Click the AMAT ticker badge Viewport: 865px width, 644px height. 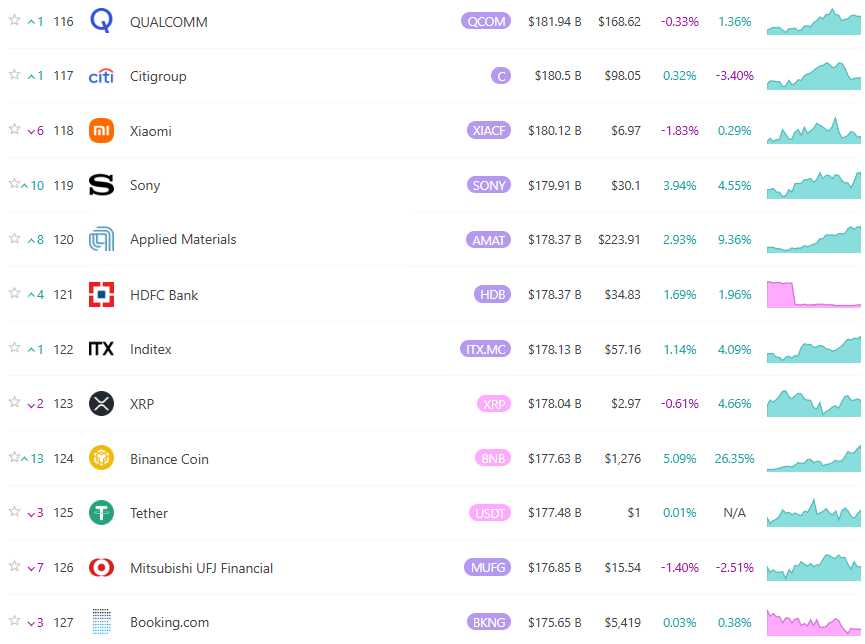point(488,240)
